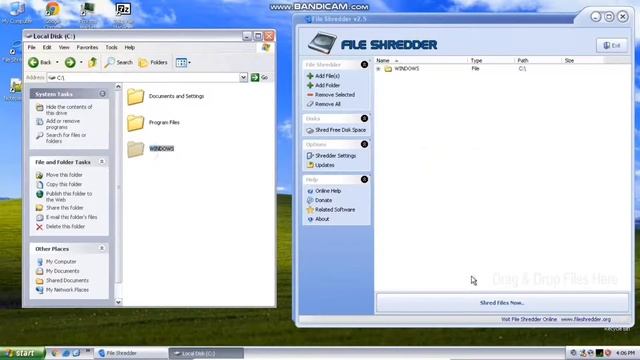
Task: Click sidebar scrollbar down arrow in Explorer
Action: tap(118, 302)
